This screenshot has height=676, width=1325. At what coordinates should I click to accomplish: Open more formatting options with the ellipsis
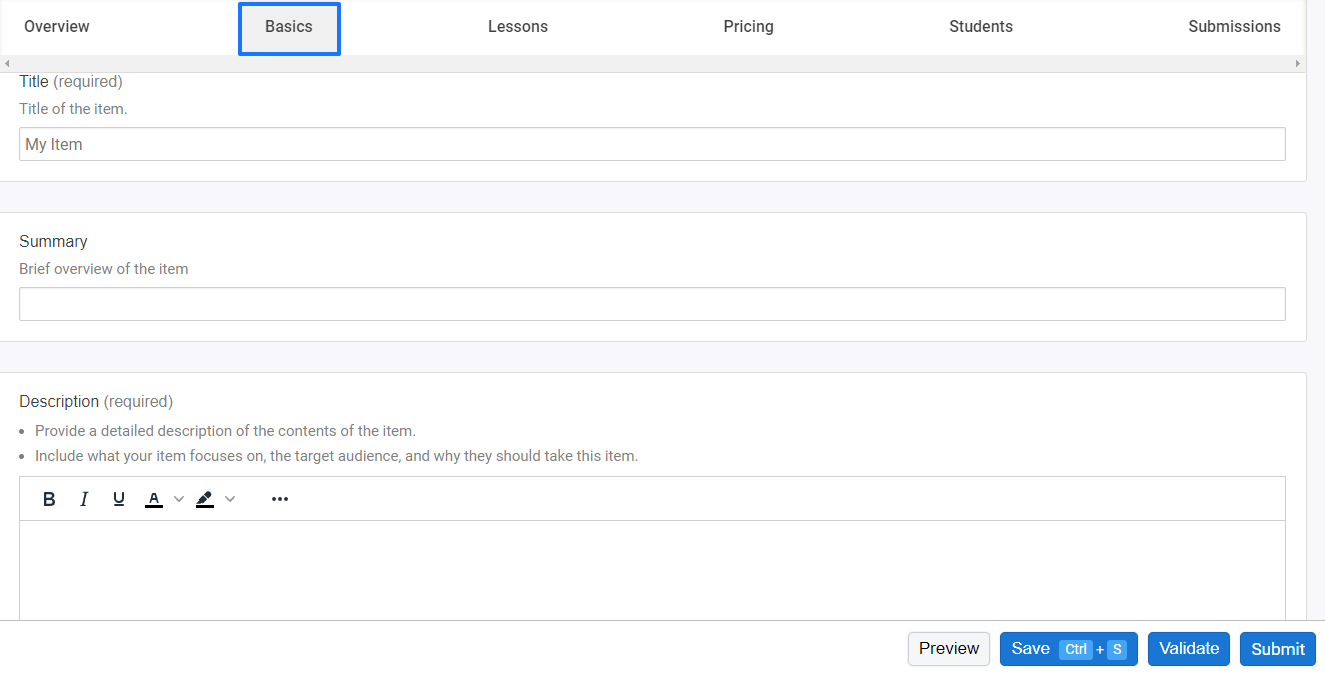279,498
